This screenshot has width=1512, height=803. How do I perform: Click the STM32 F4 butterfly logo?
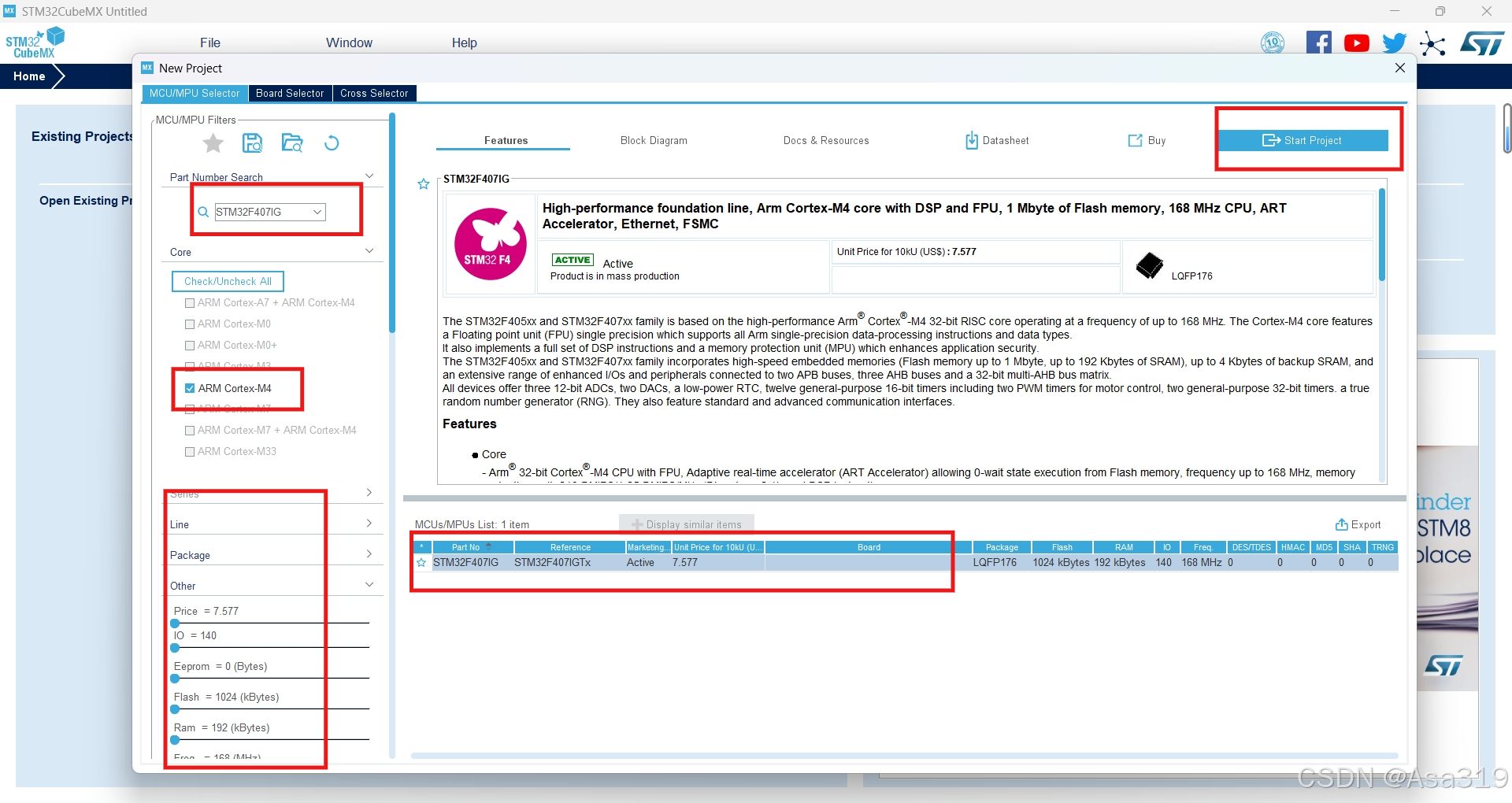[x=491, y=244]
